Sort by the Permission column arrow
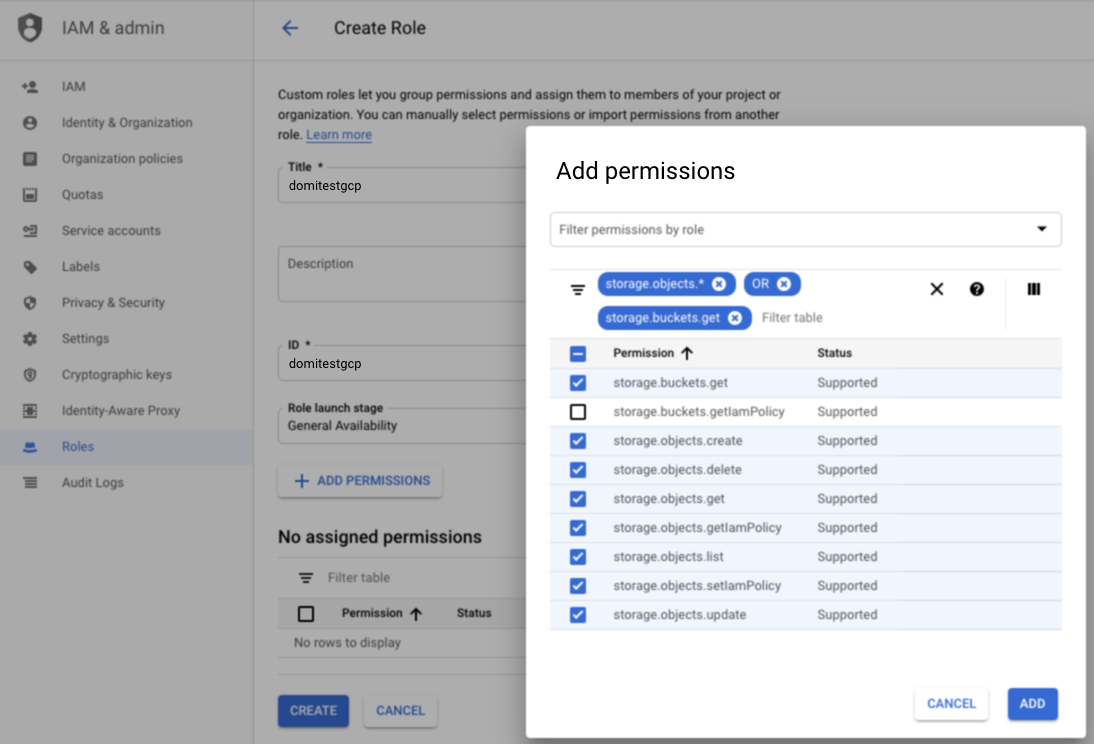Viewport: 1094px width, 744px height. pos(687,353)
